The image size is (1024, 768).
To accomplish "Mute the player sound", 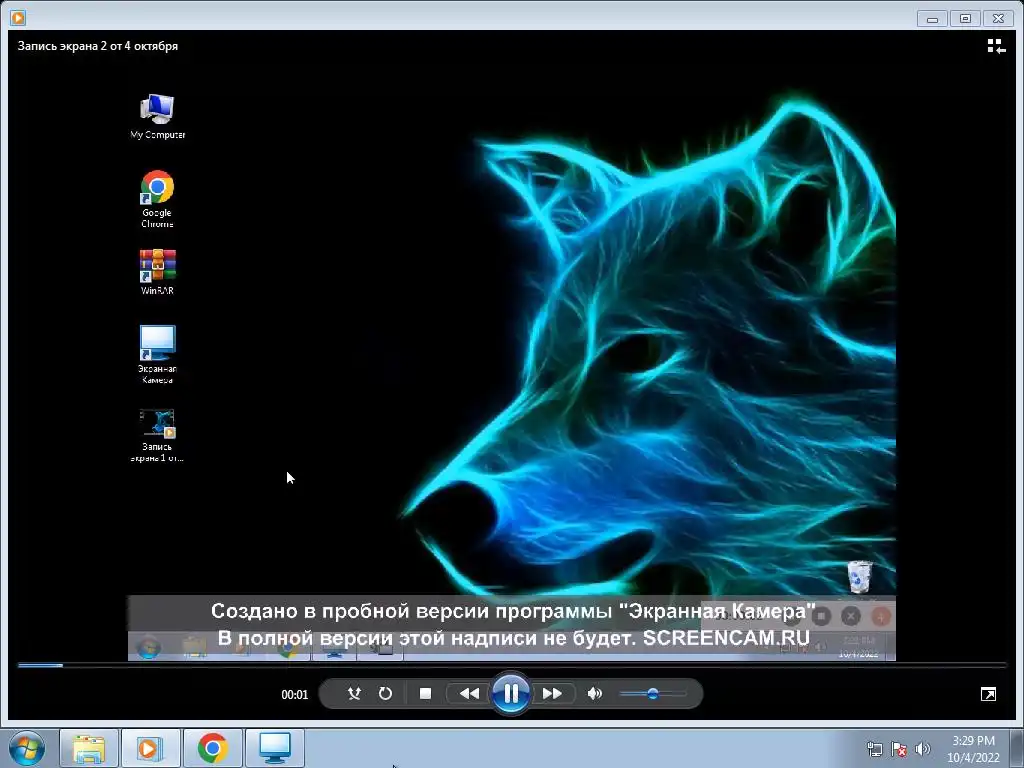I will coord(594,693).
